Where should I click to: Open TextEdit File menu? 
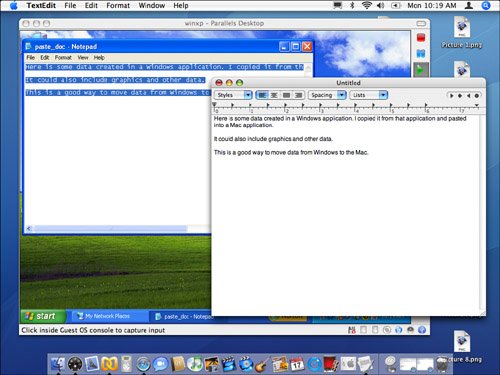(x=70, y=5)
